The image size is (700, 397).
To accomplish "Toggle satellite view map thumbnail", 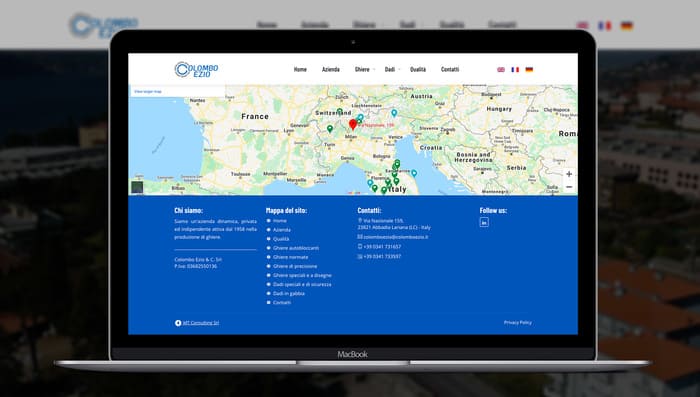I will (x=137, y=187).
